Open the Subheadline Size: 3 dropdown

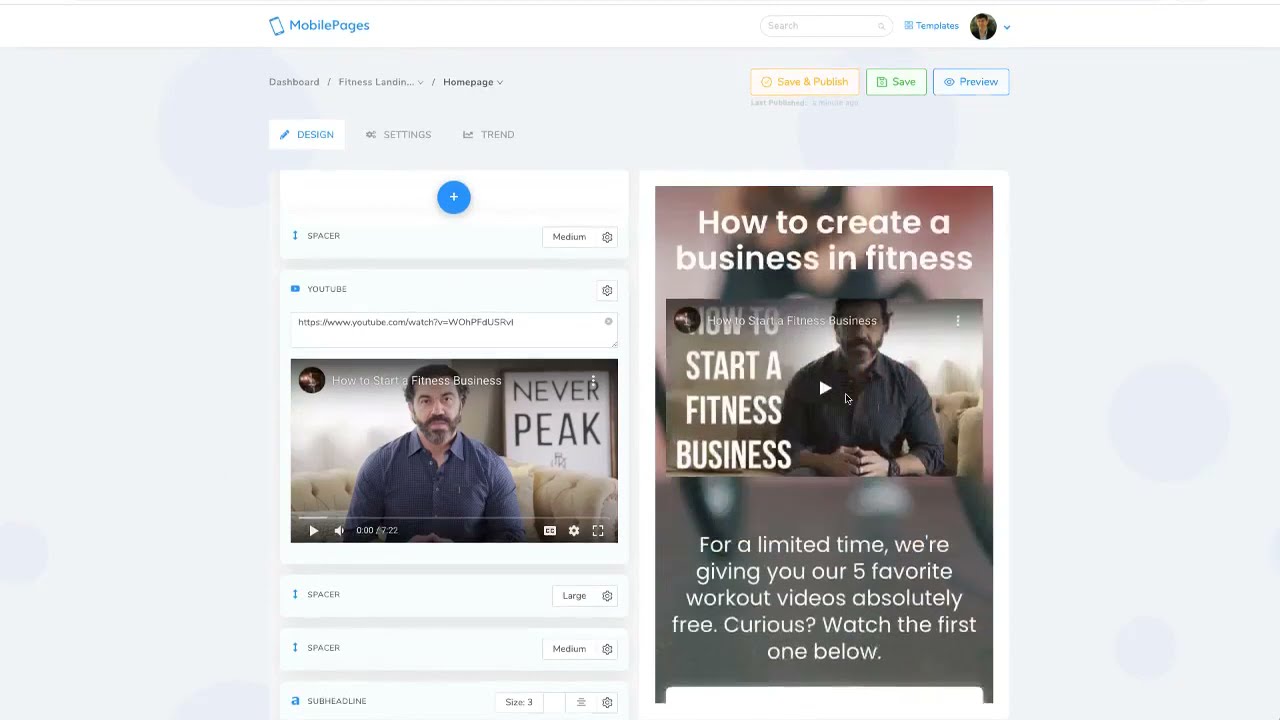519,702
